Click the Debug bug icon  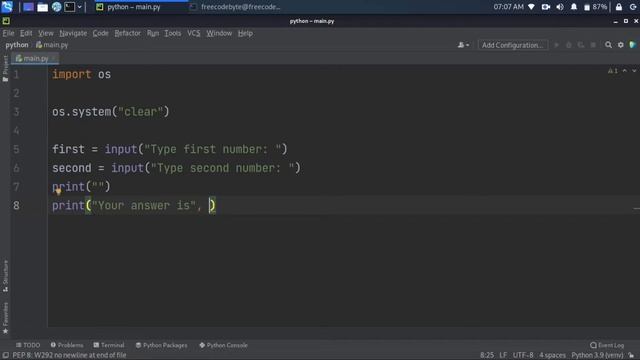(x=569, y=45)
